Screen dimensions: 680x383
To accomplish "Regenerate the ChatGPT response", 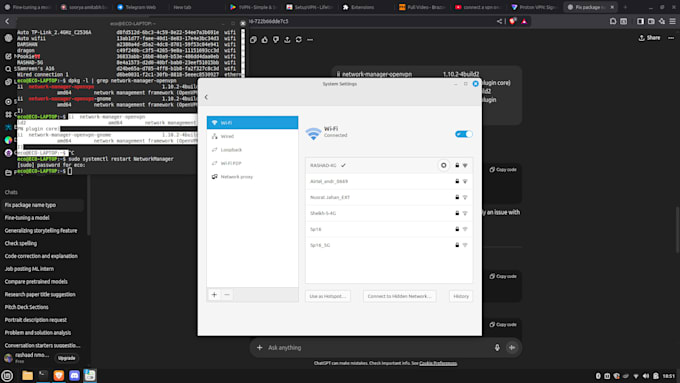I will (x=298, y=40).
